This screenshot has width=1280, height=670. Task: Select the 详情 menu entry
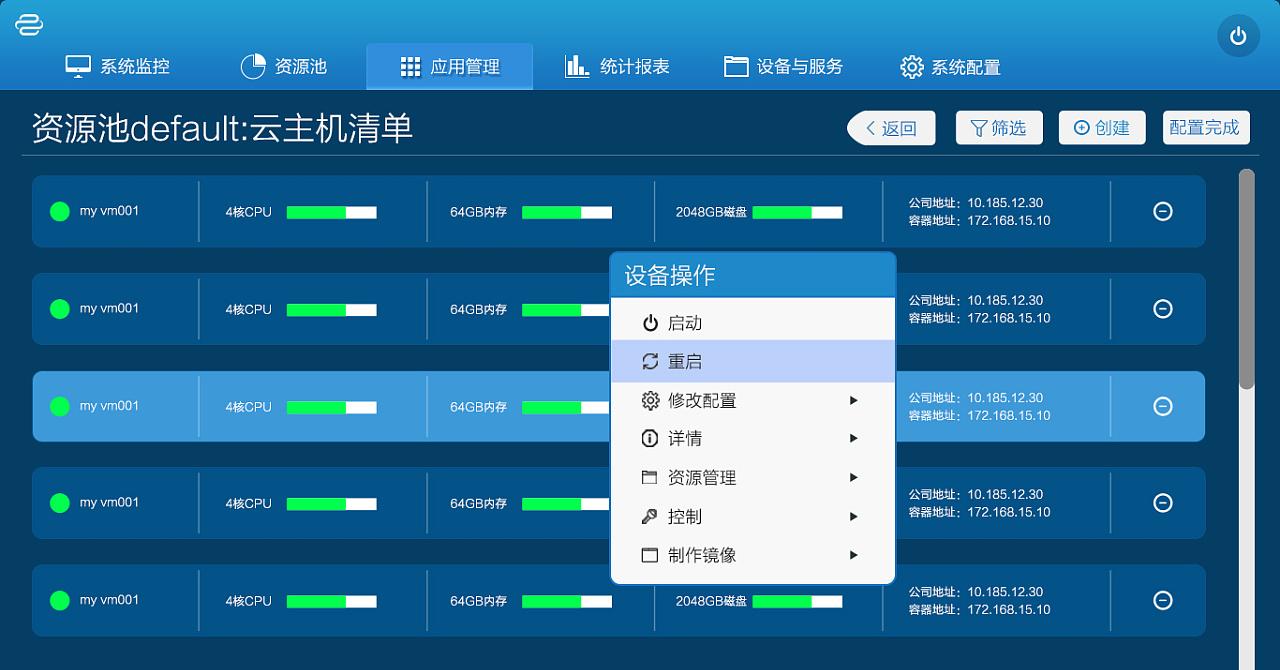coord(753,439)
